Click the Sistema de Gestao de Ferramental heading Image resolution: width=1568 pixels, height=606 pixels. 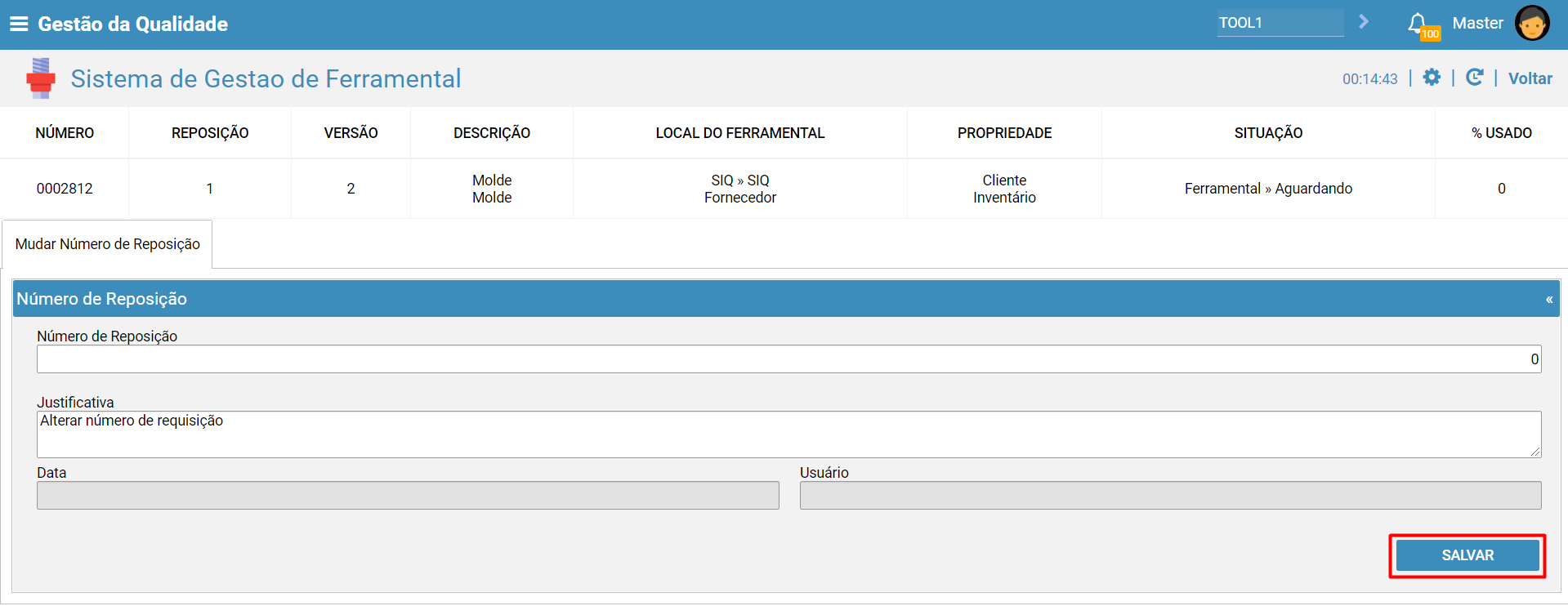point(266,78)
